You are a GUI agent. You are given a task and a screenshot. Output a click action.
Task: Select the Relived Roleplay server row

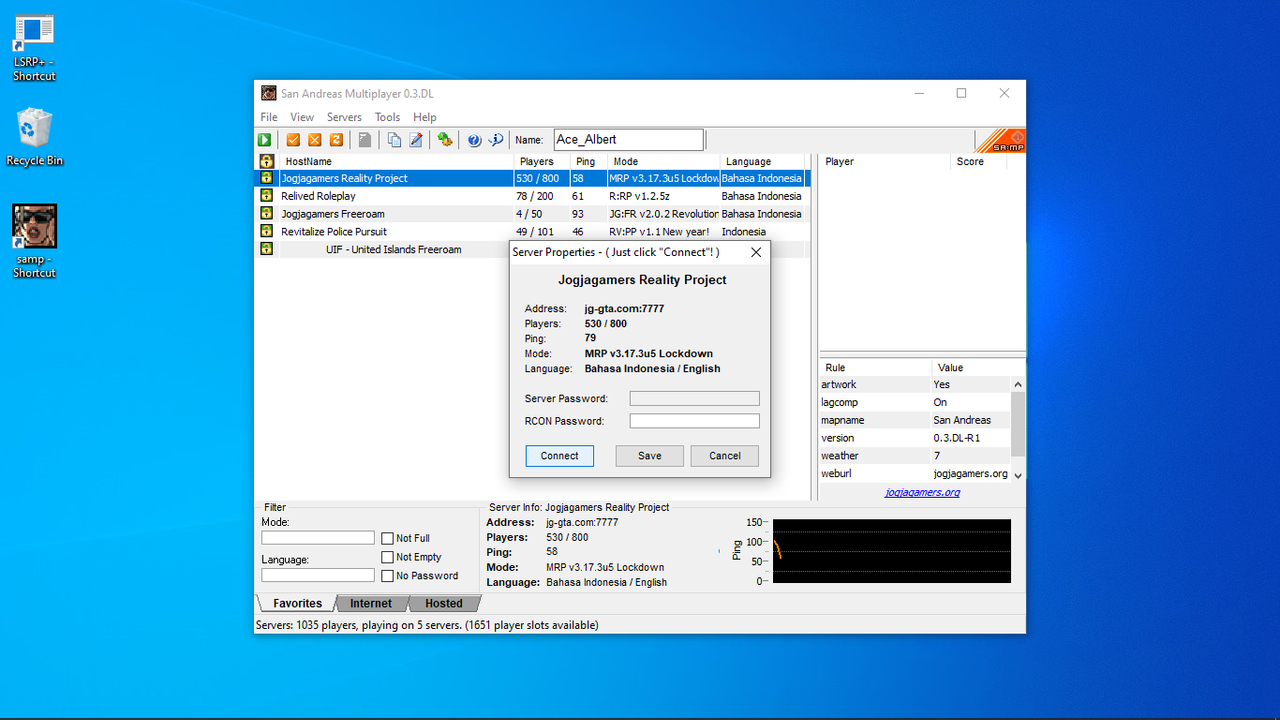[532, 196]
